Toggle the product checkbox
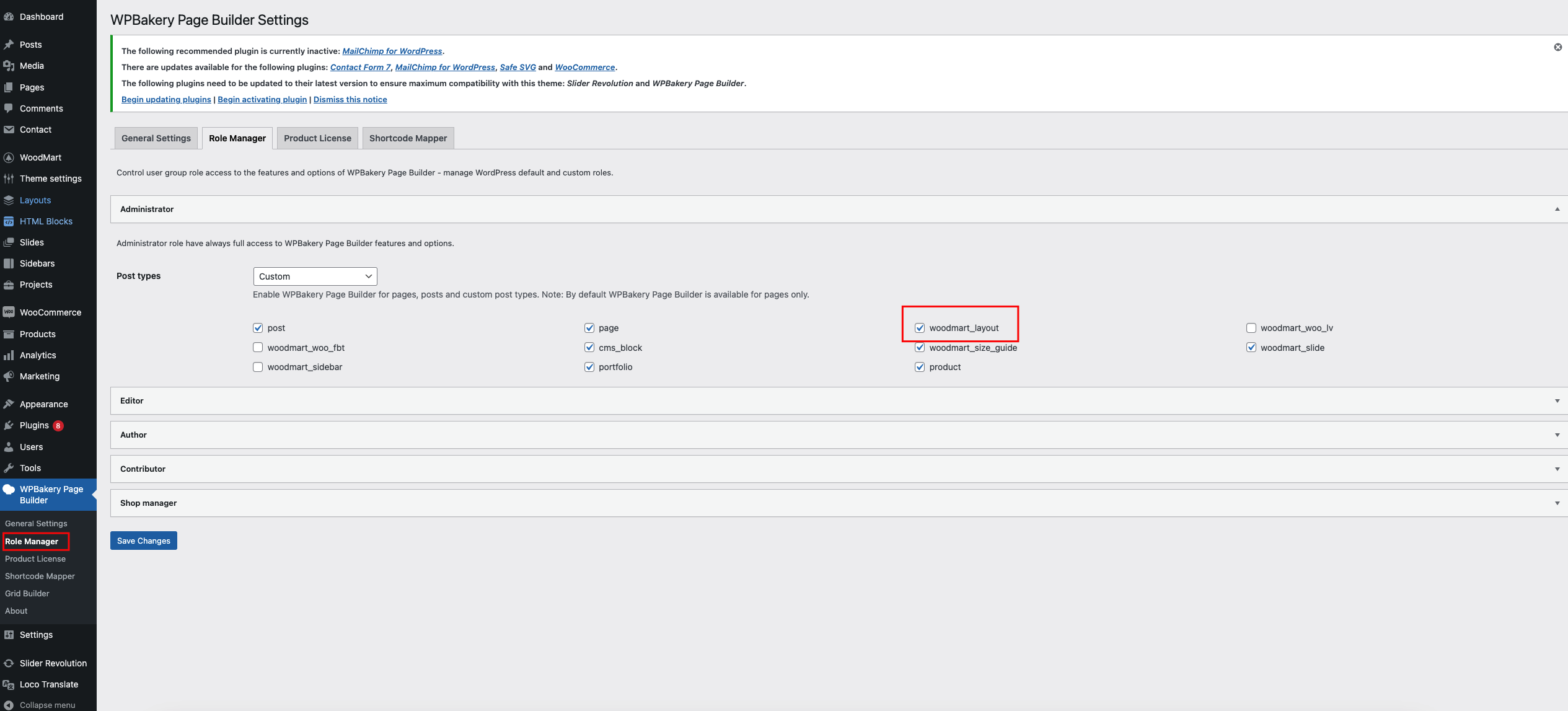Screen dimensions: 1568x711 pyautogui.click(x=920, y=367)
